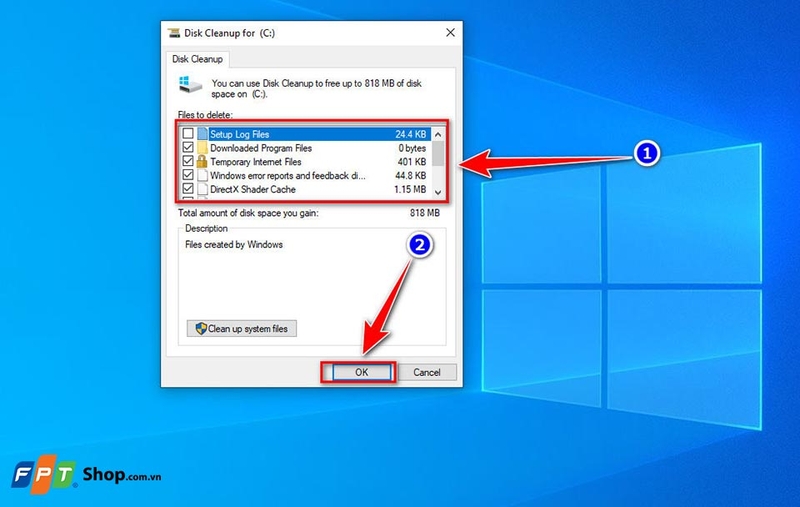Click the 401 KB size value

(x=412, y=162)
